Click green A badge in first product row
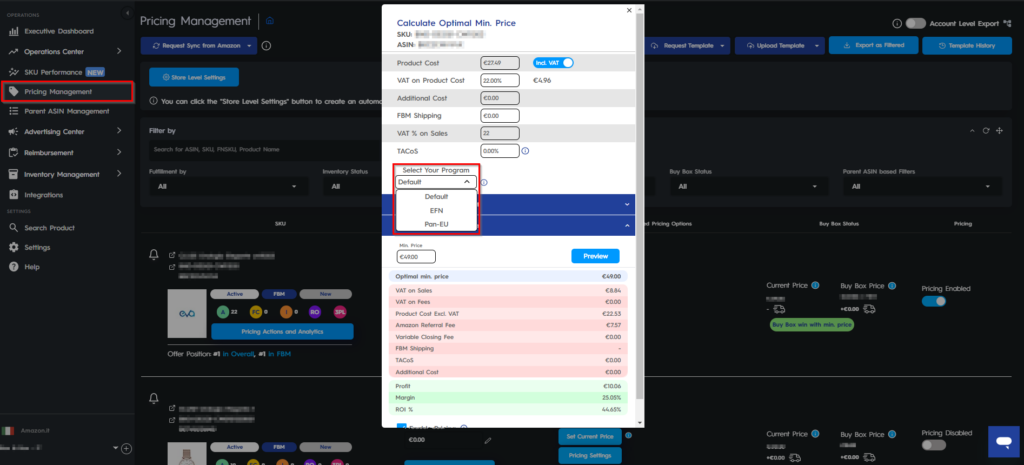 (223, 312)
